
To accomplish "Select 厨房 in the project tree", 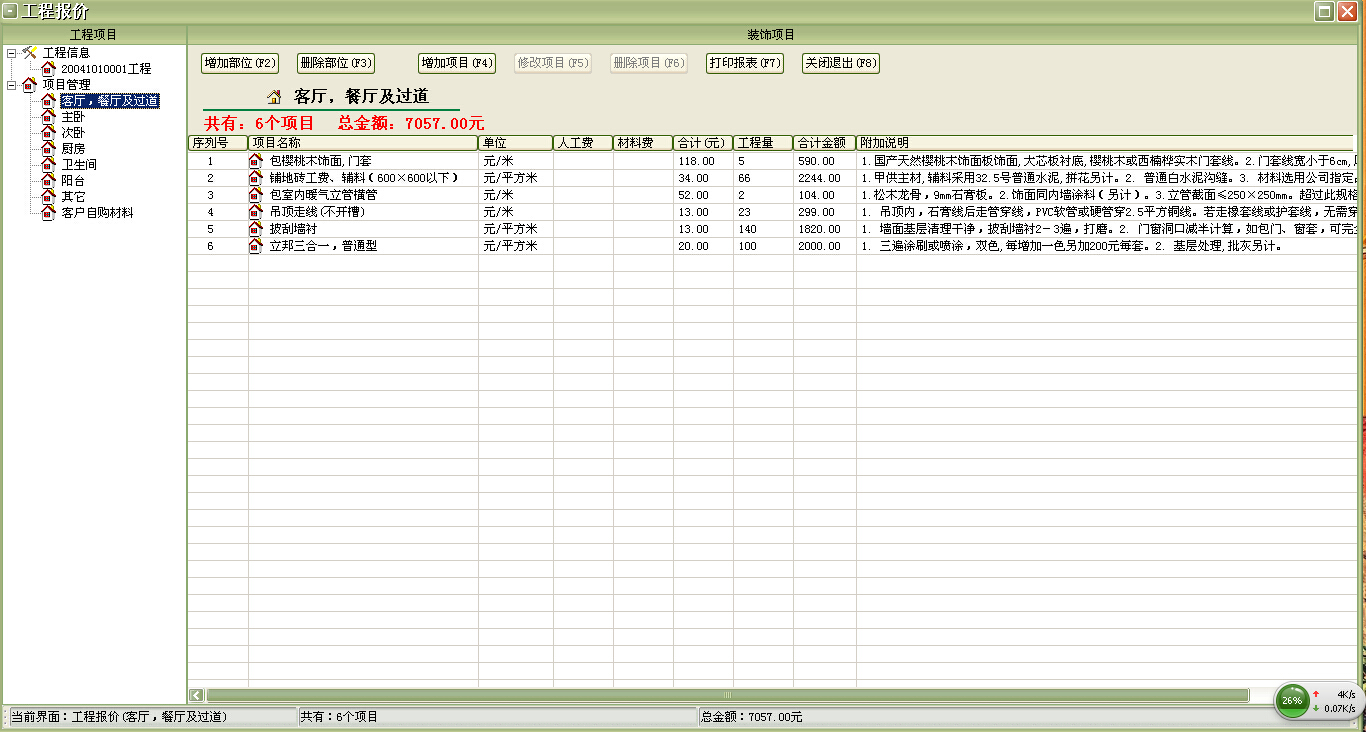I will (x=73, y=149).
